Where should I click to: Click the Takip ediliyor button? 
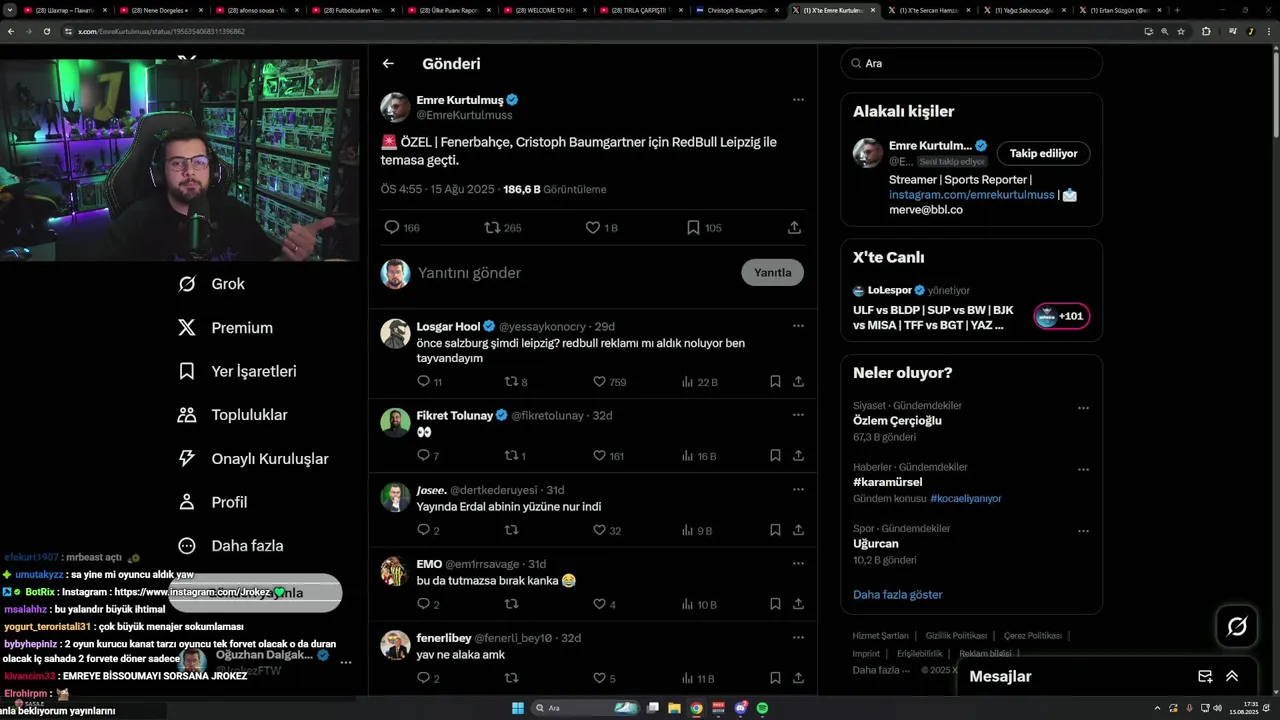pos(1043,153)
